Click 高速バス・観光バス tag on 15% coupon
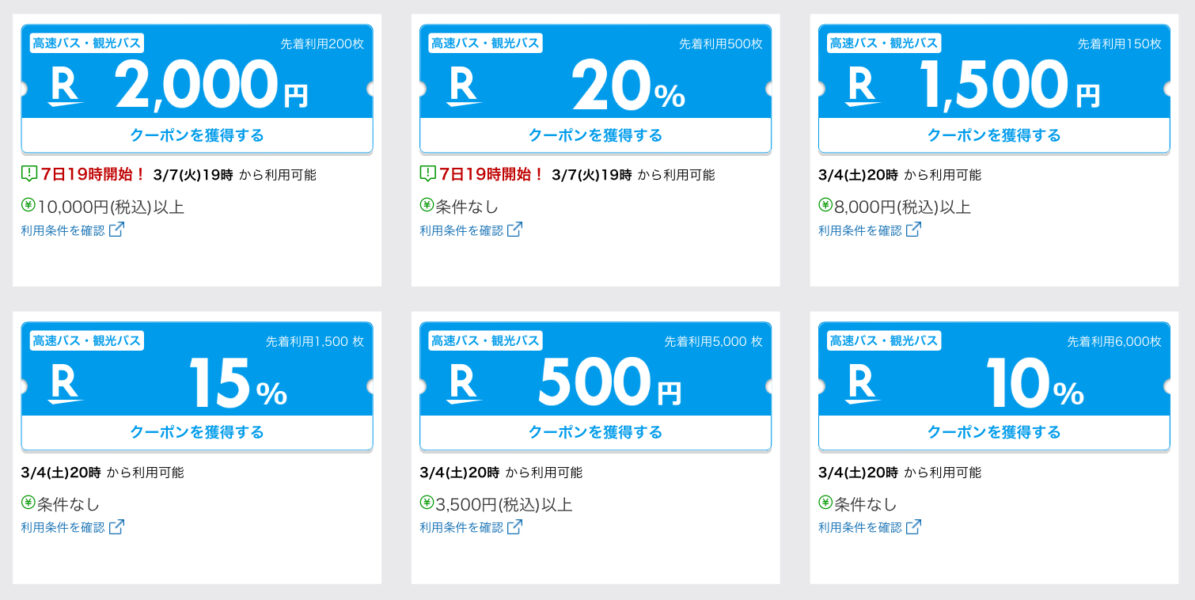This screenshot has height=600, width=1195. [x=87, y=341]
